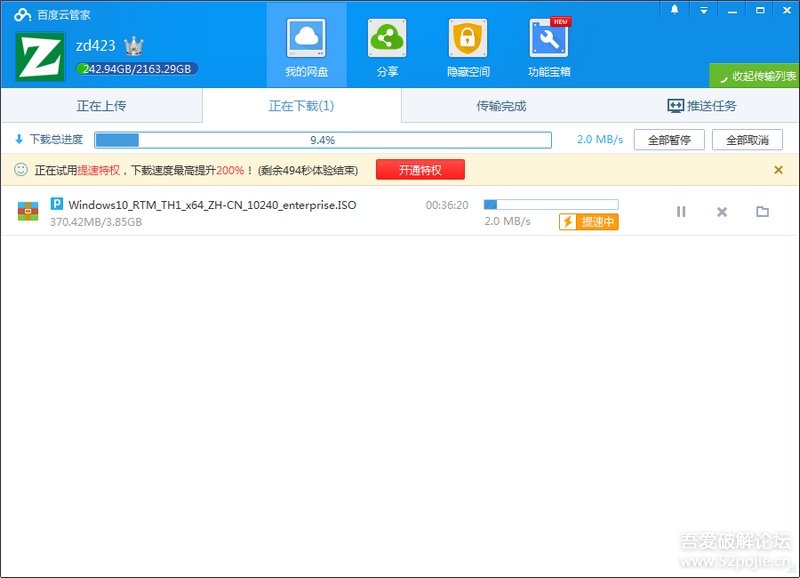Click the zd423 user avatar
The width and height of the screenshot is (800, 578).
[x=40, y=56]
